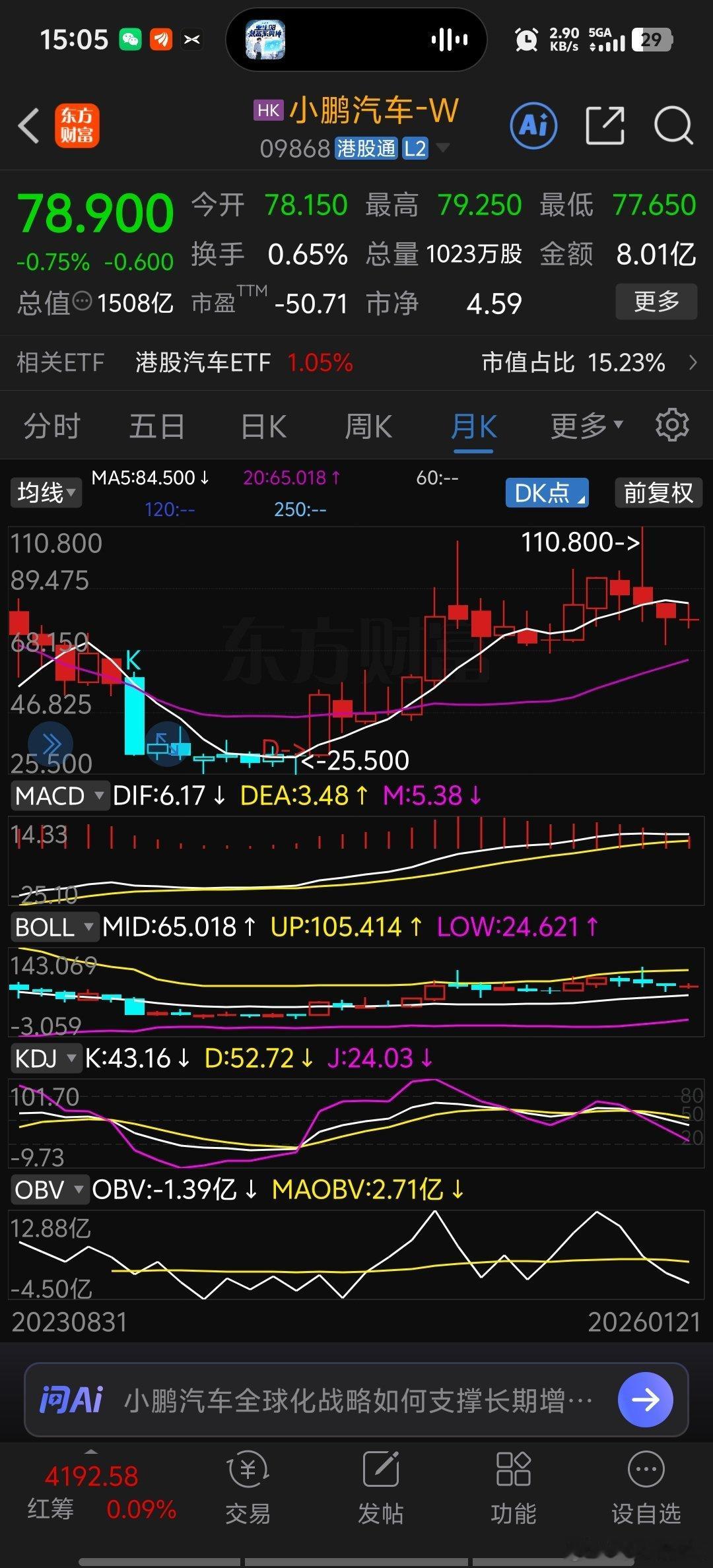The height and width of the screenshot is (1568, 713).
Task: Tap 更多 button beside 市净
Action: coord(656,302)
